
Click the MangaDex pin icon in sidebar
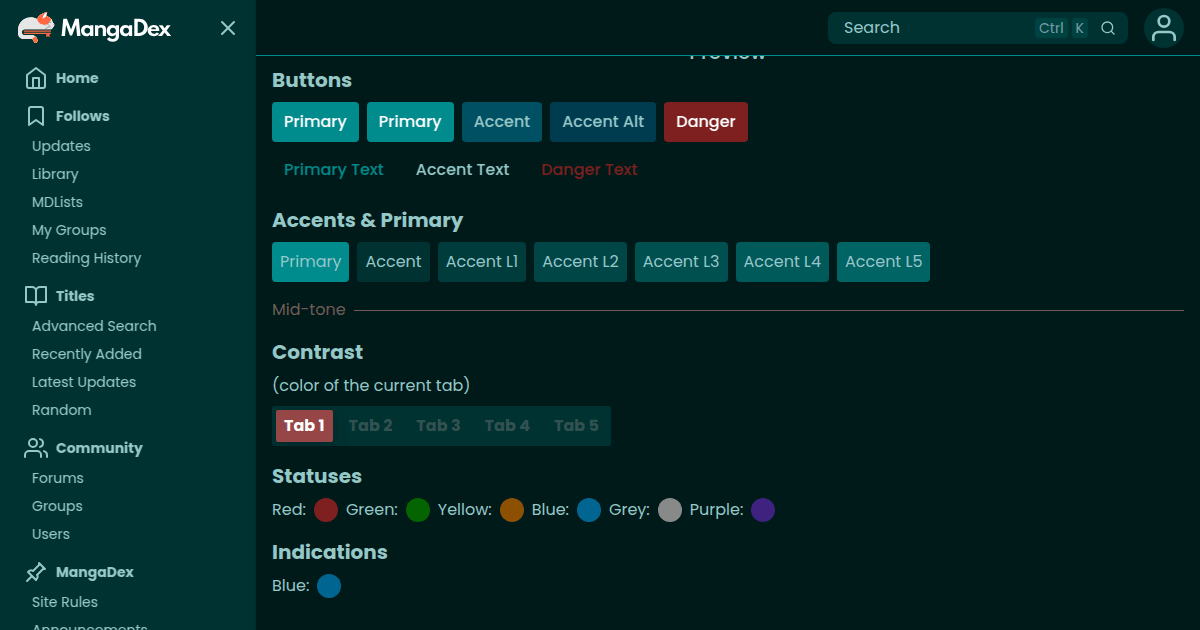36,572
